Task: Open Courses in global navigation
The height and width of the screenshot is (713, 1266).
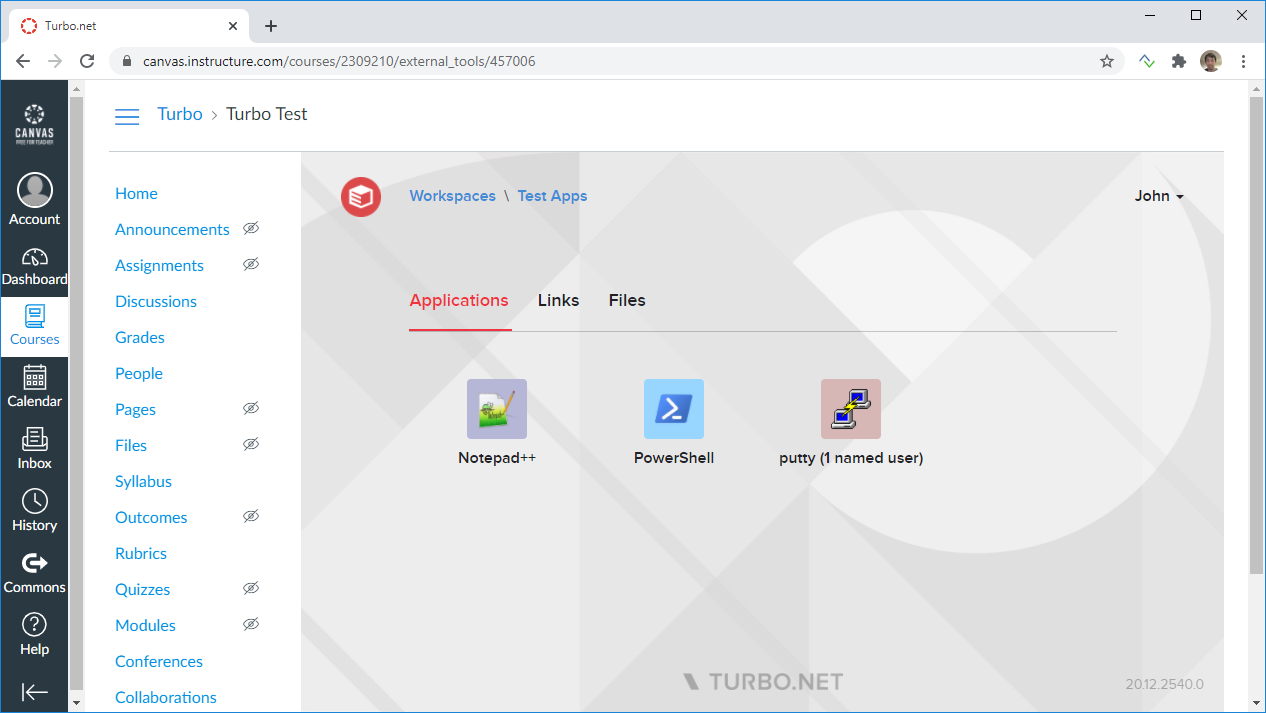Action: point(34,326)
